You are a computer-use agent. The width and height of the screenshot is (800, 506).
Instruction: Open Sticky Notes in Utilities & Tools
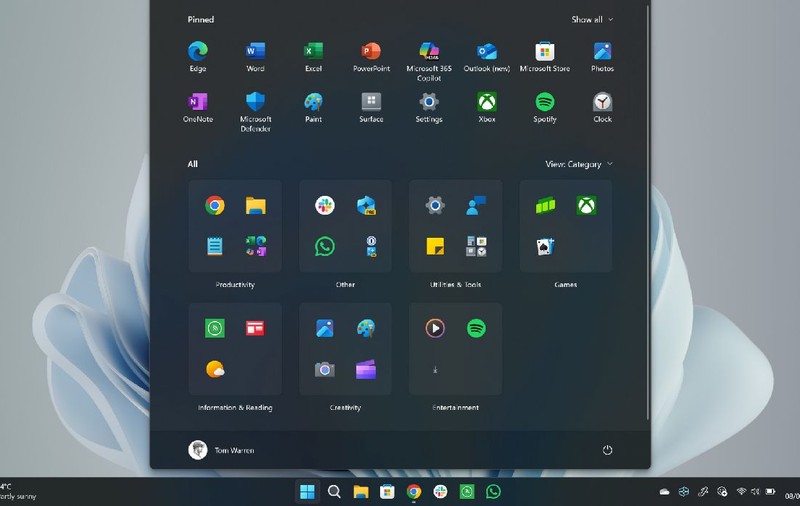[435, 246]
